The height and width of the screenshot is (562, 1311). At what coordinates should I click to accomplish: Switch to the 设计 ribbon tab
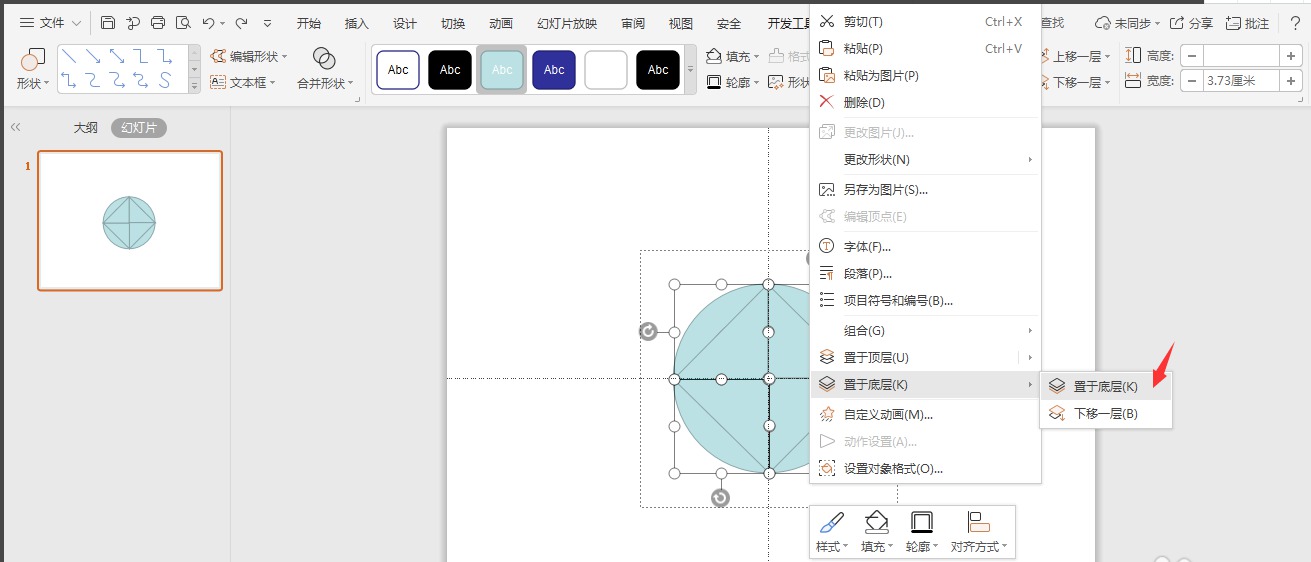(405, 24)
